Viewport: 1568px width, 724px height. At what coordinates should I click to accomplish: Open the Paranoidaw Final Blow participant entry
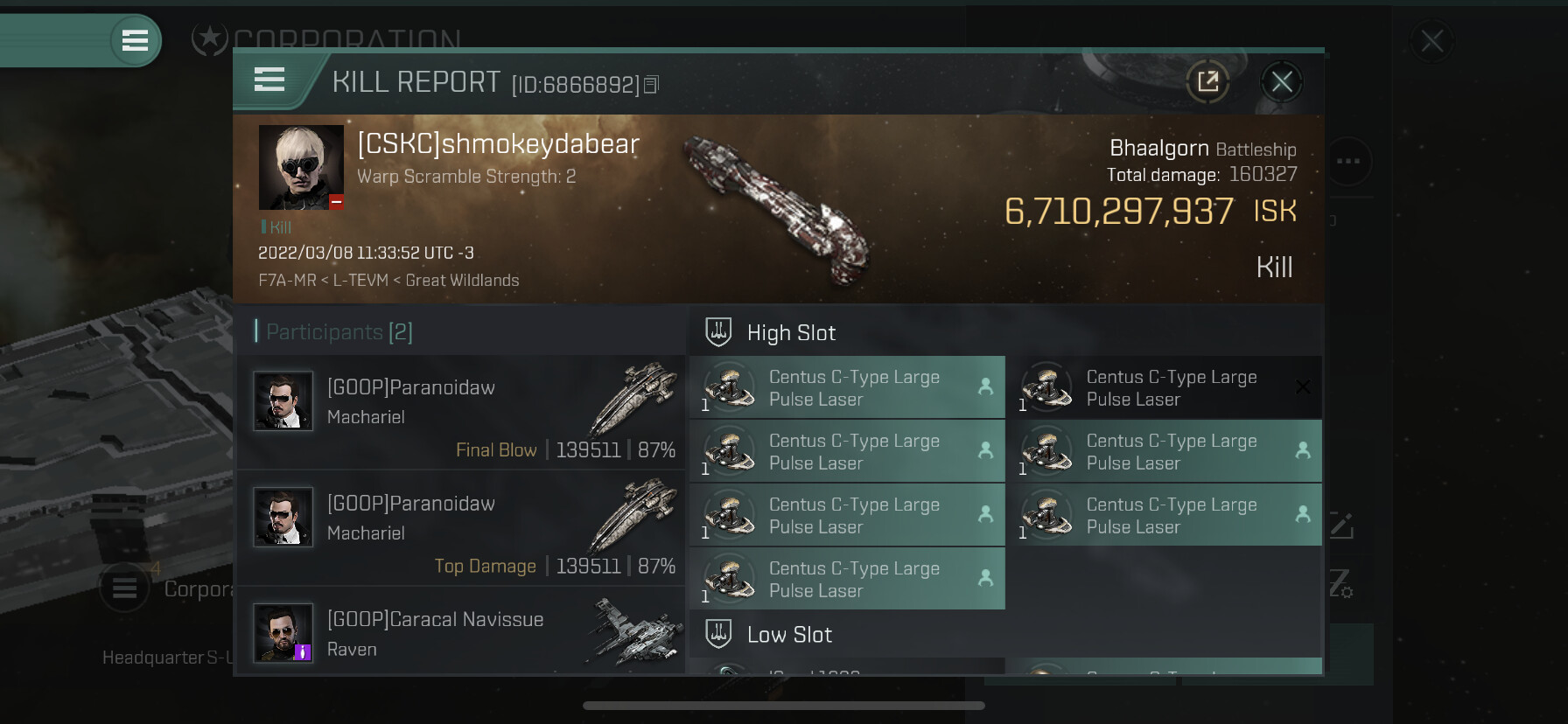461,412
